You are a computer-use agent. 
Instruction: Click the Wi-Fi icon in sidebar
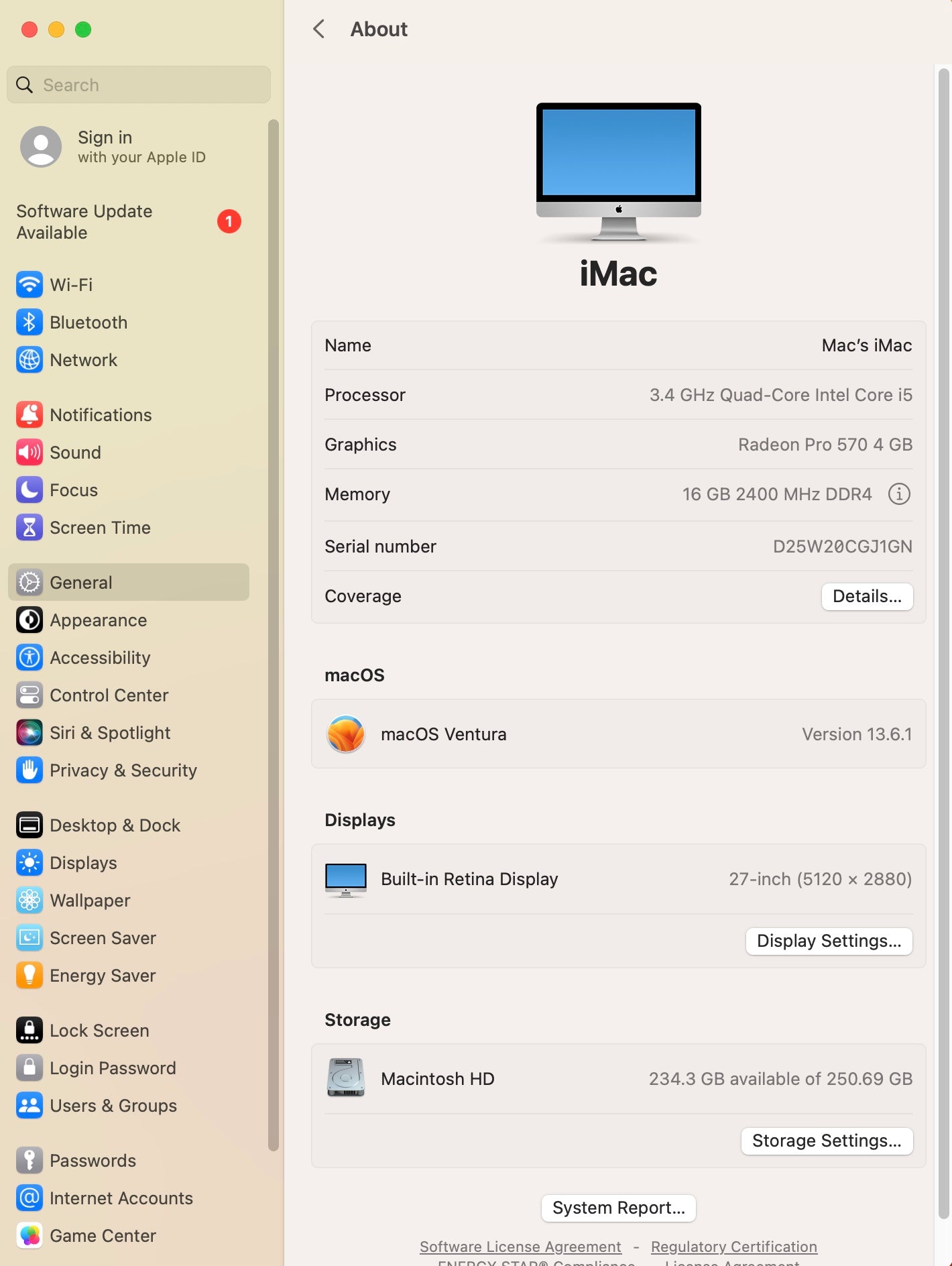(29, 285)
